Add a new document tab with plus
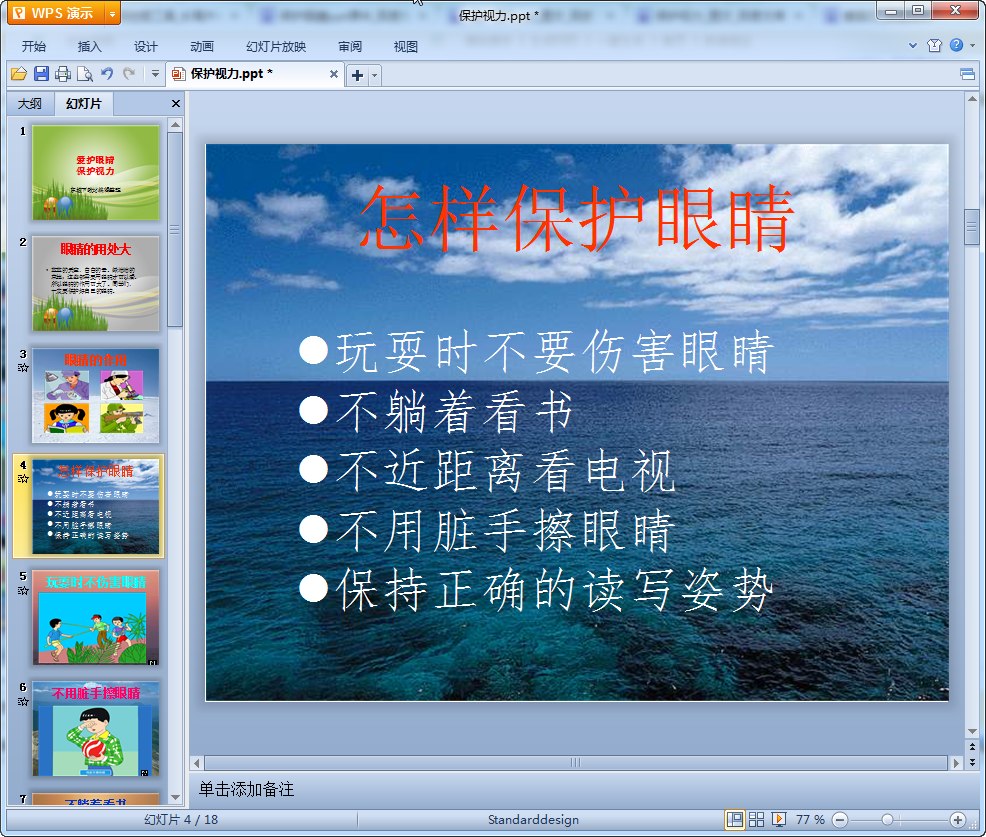 click(357, 75)
